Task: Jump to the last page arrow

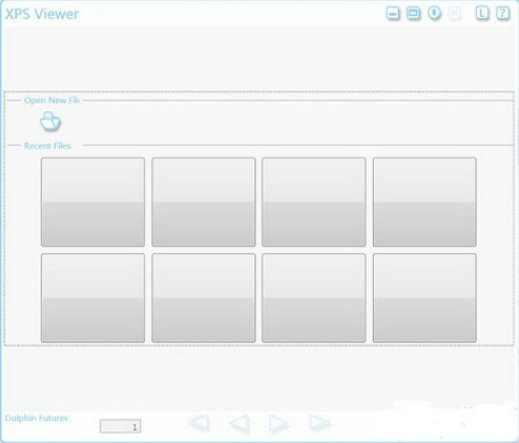Action: coord(319,423)
